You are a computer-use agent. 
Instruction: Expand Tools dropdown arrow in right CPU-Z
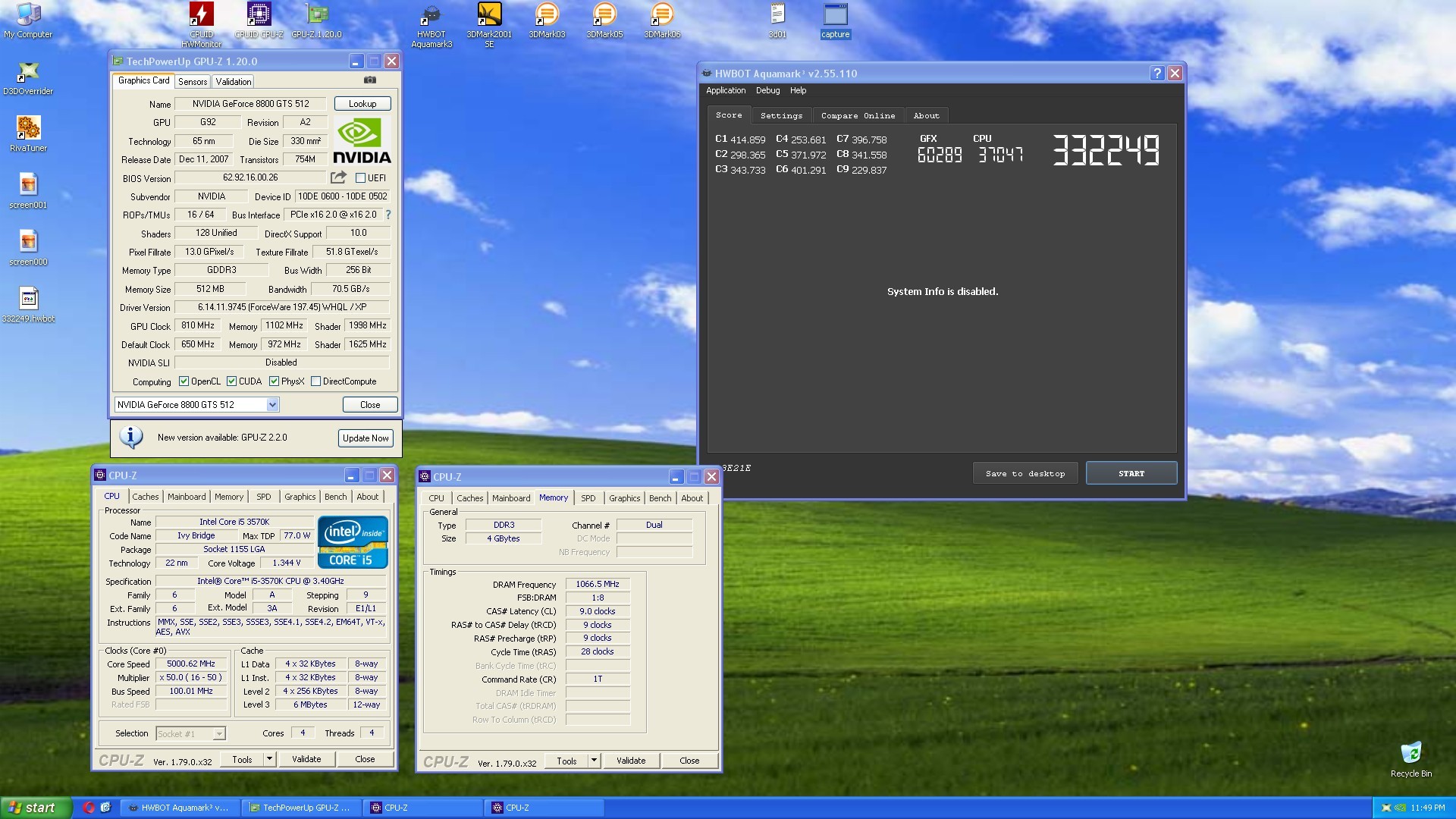click(x=594, y=761)
